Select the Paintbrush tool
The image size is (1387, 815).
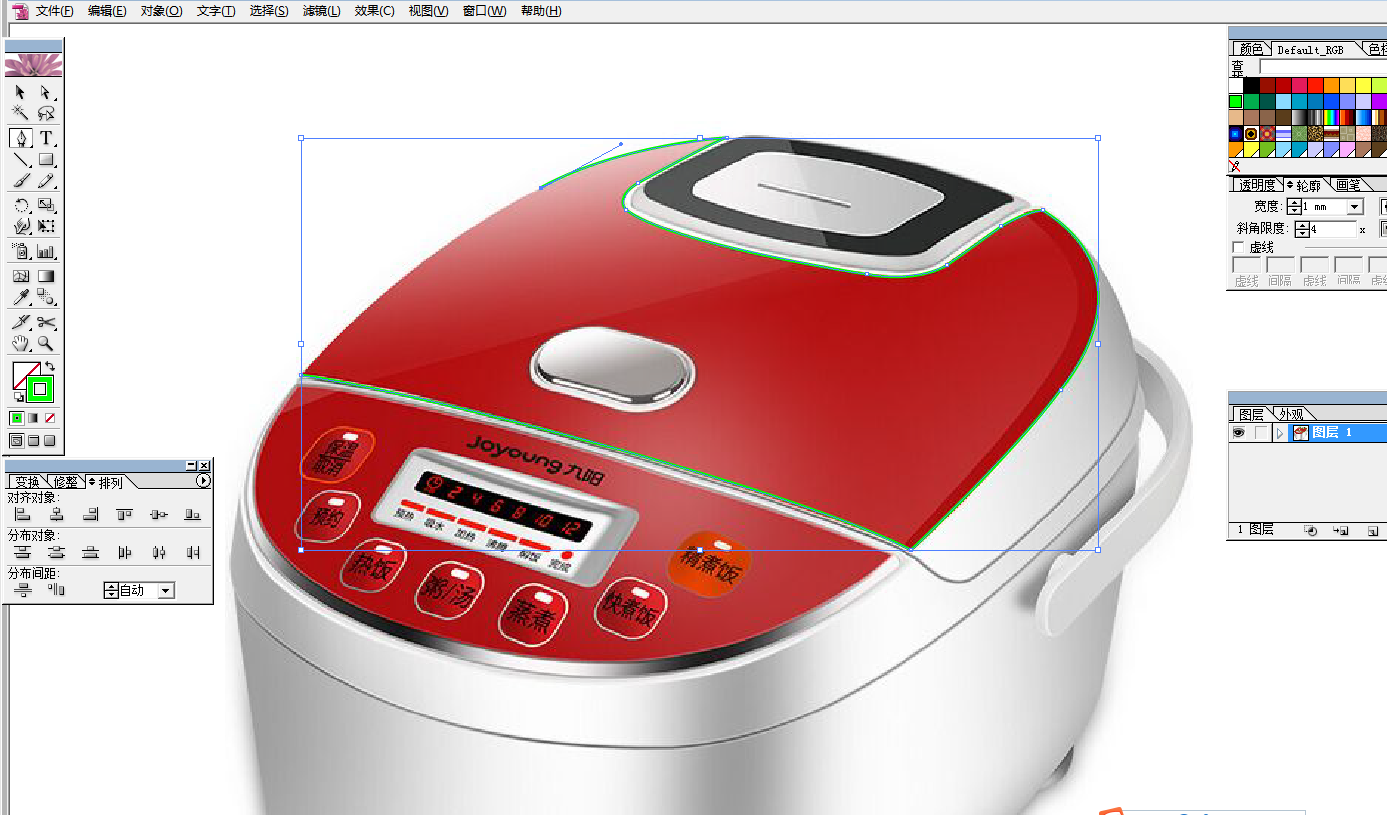(20, 181)
